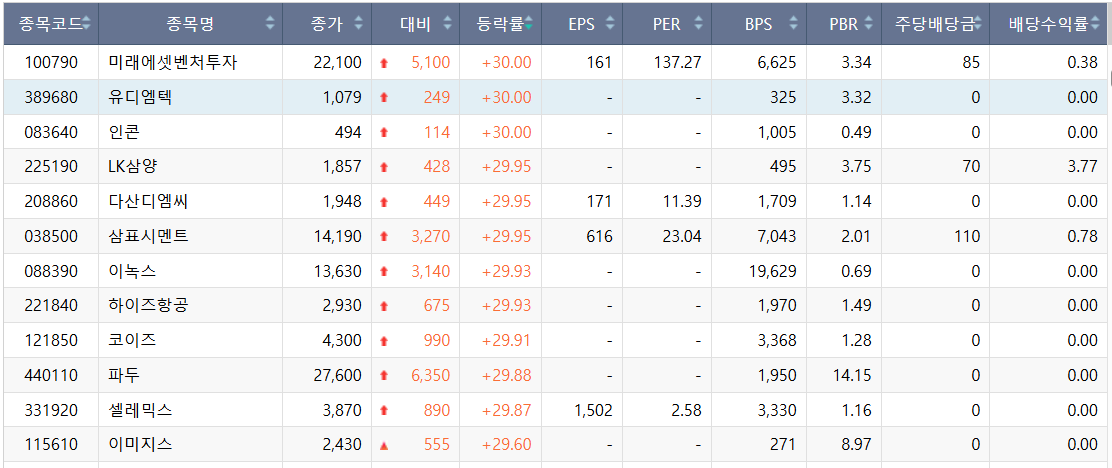Click red up arrow in 미래에셋벤처투자 row
This screenshot has height=468, width=1112.
[x=384, y=63]
